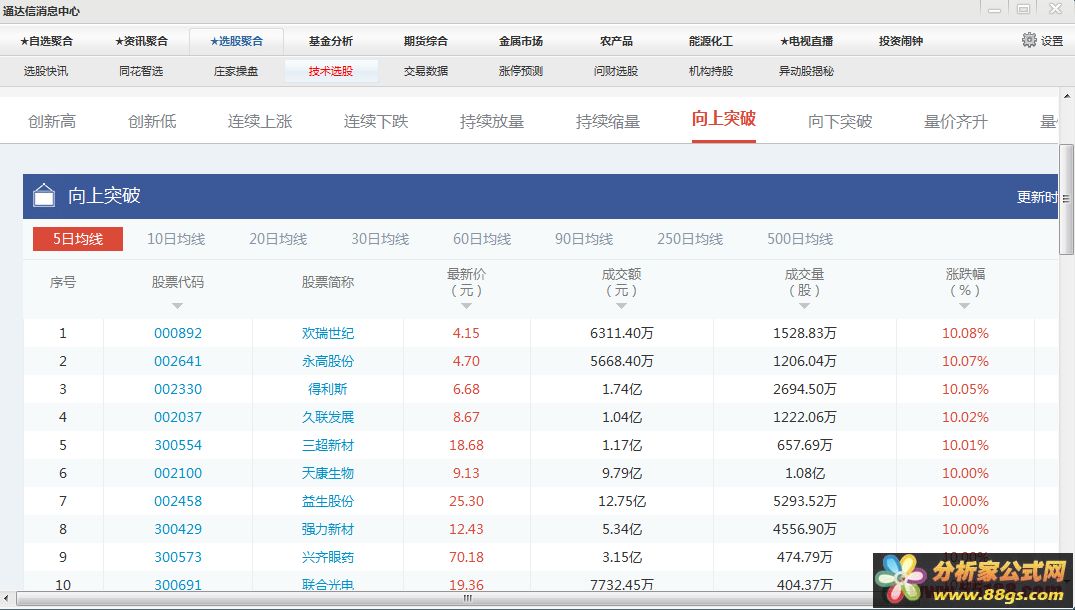Open ★电视直播 tab
The image size is (1075, 610).
point(806,41)
